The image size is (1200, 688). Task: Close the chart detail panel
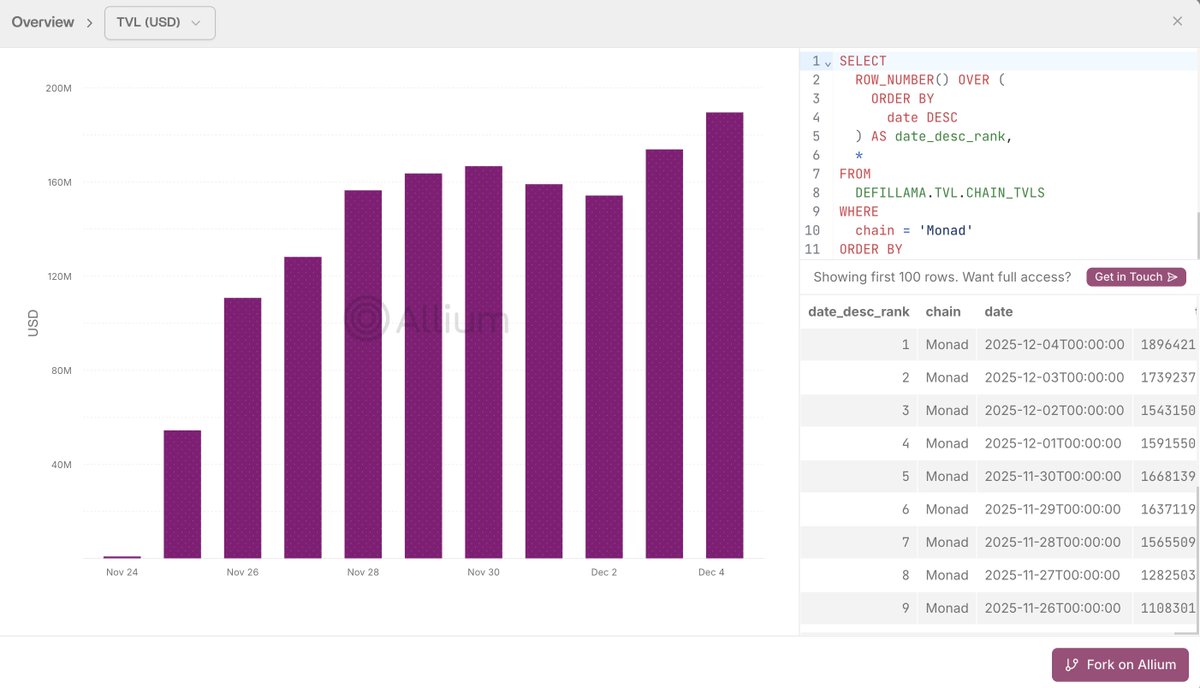pos(1177,21)
